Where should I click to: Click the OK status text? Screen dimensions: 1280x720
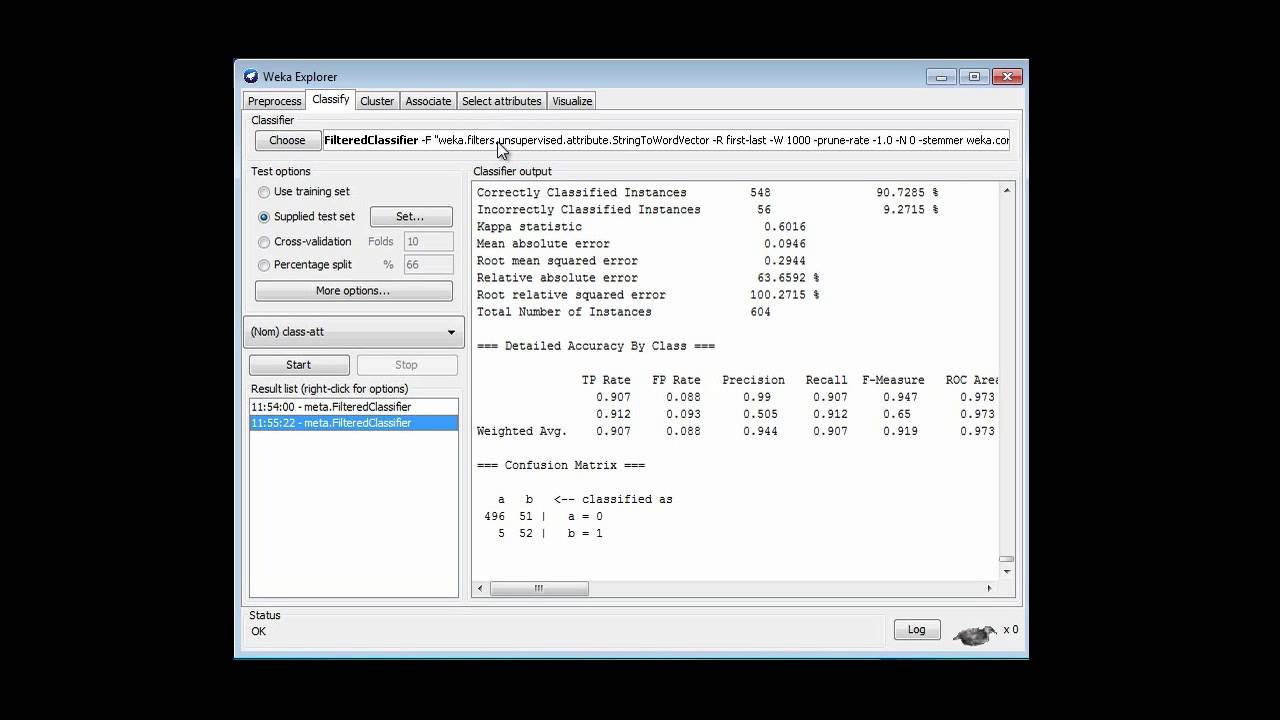click(259, 632)
